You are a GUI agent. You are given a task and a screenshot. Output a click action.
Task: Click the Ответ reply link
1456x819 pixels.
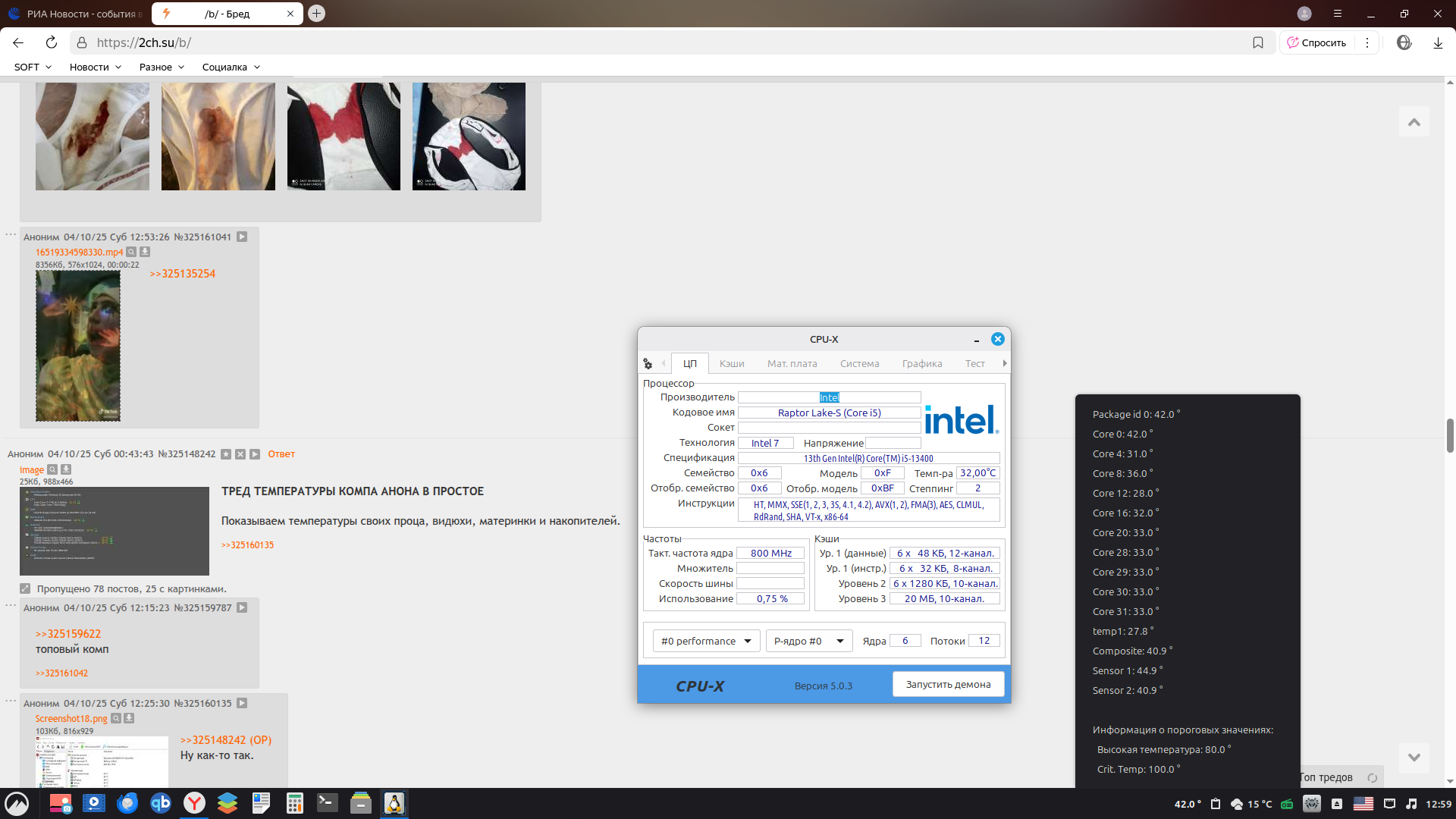(281, 454)
